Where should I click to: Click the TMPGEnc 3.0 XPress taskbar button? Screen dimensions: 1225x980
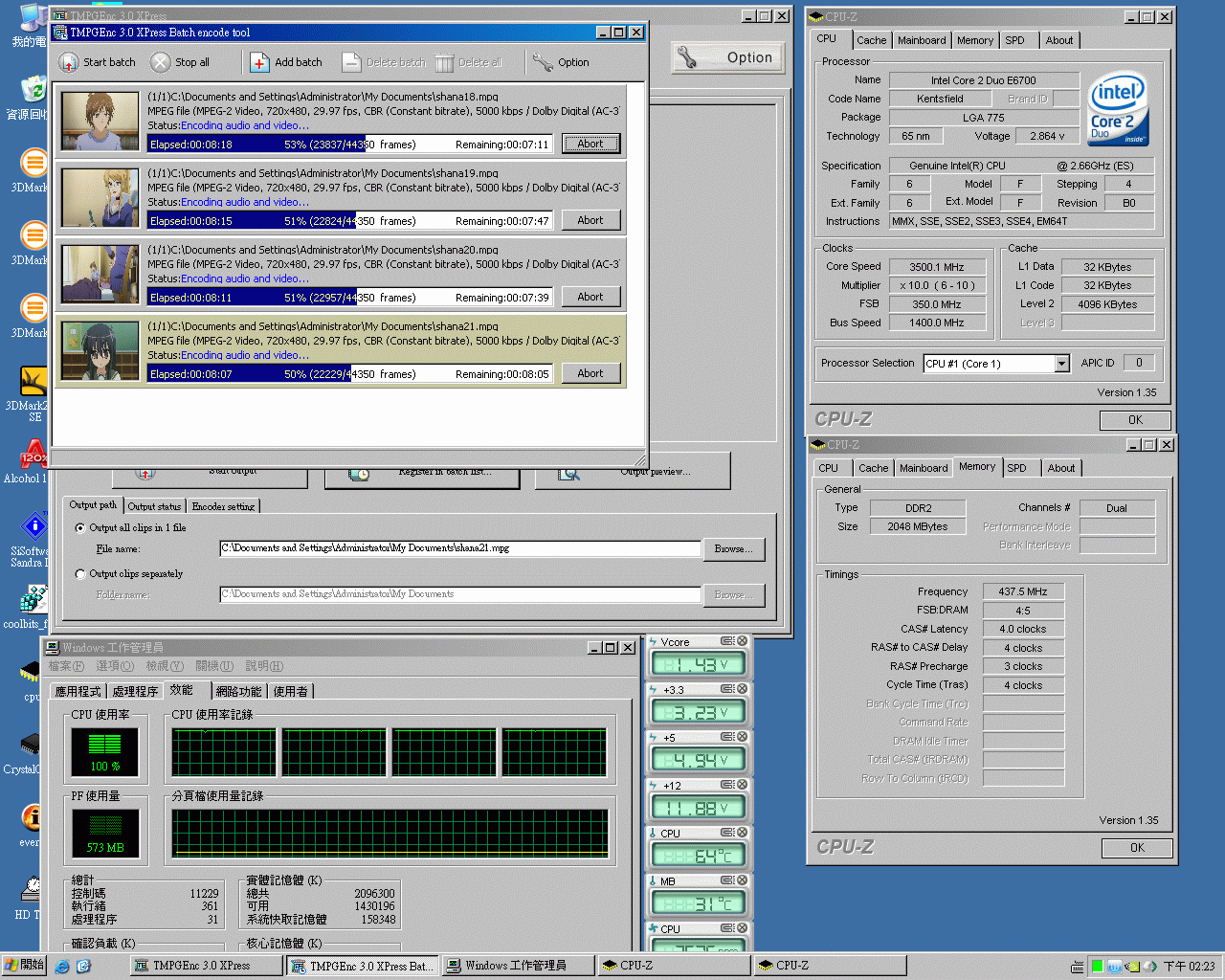(206, 966)
